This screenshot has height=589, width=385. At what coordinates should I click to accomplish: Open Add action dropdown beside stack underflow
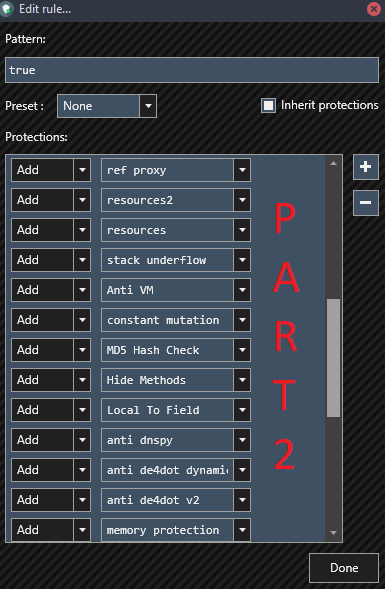51,260
